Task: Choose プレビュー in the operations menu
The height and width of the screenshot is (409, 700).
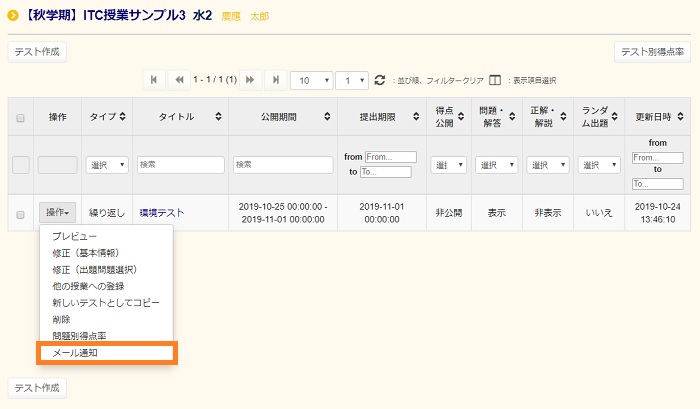Action: [75, 237]
